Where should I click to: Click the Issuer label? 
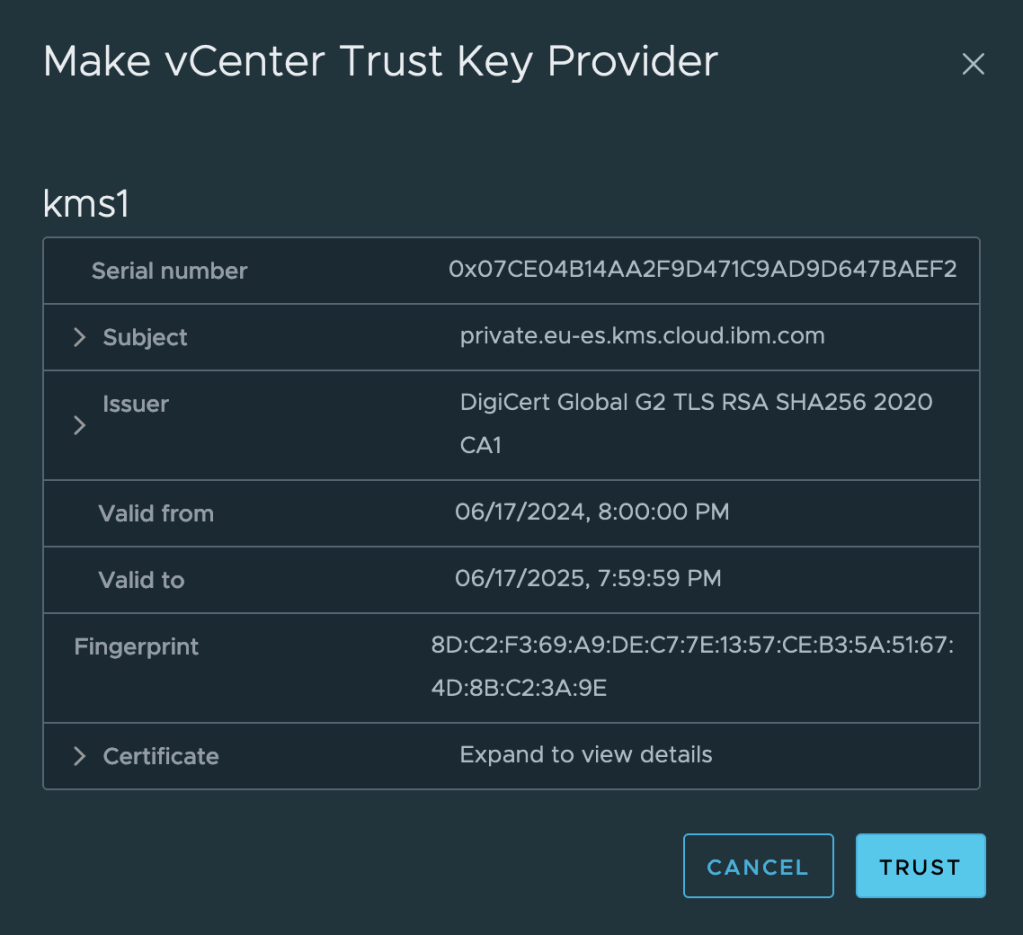point(135,405)
